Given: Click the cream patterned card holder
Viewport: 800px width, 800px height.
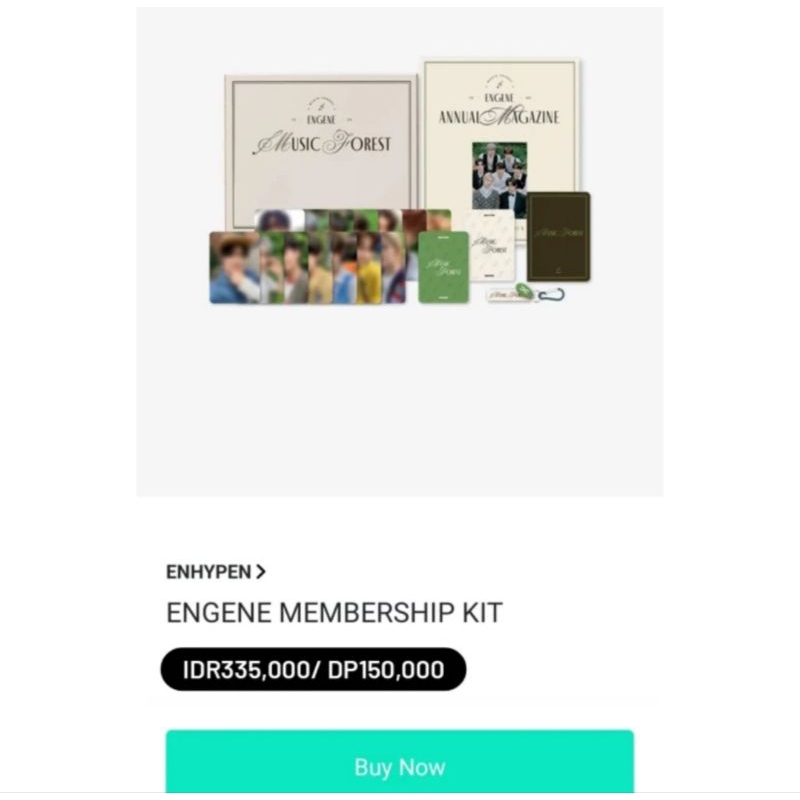Looking at the screenshot, I should tap(489, 246).
